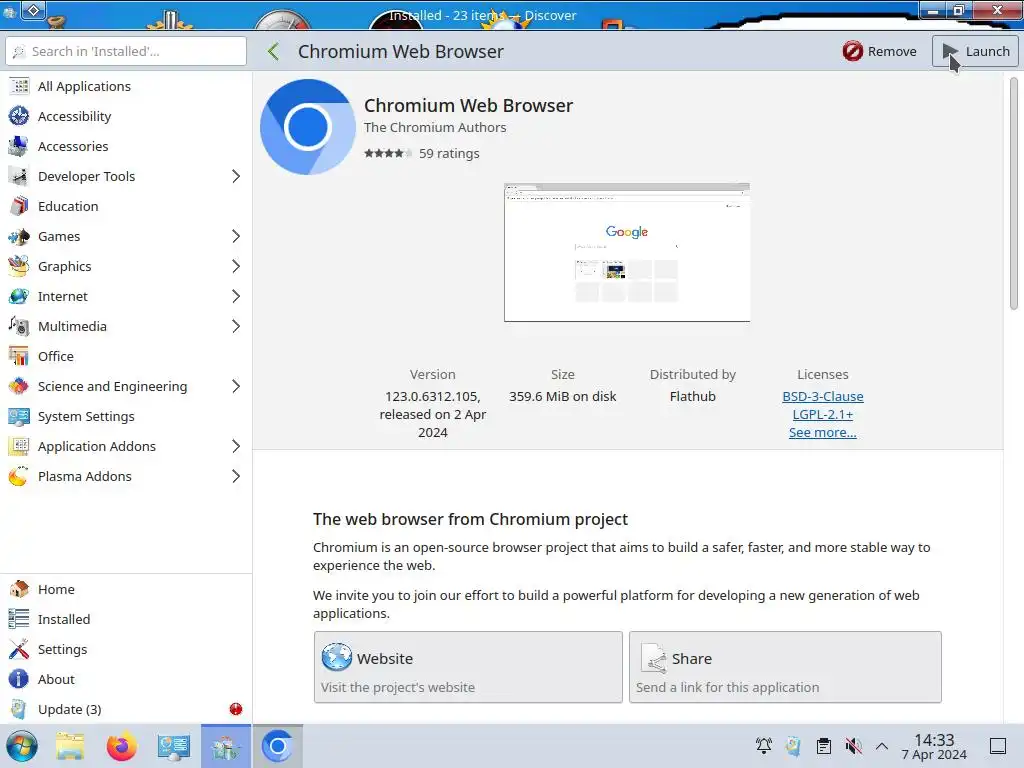Click the About info icon

click(x=19, y=679)
